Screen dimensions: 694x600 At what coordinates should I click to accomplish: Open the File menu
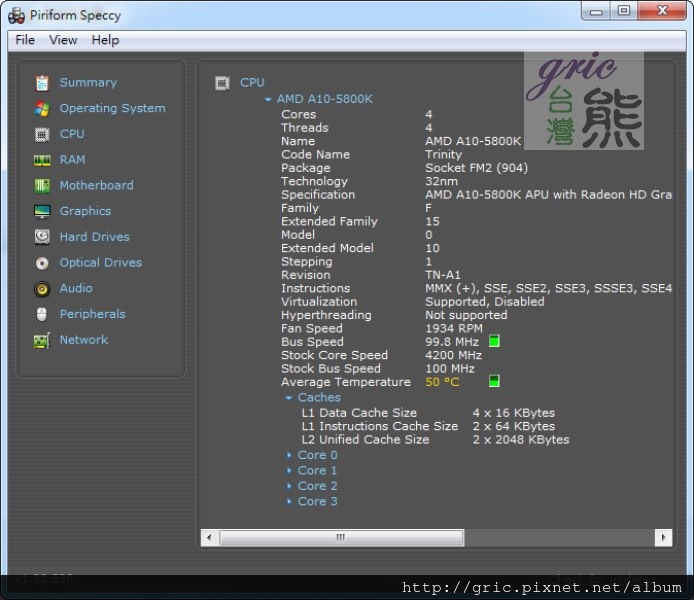25,40
